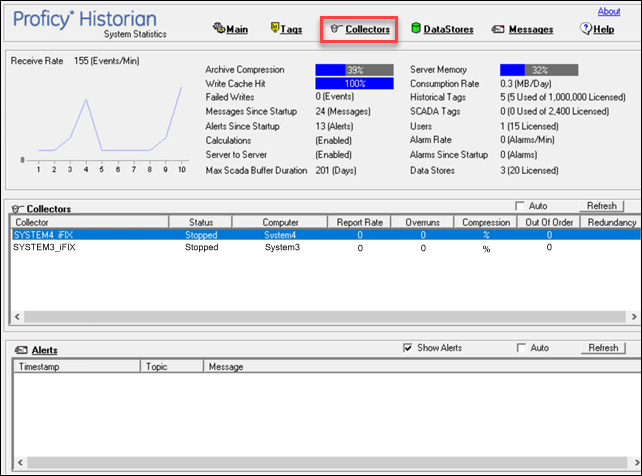The image size is (642, 476).
Task: Click the icon beside the Collectors panel heading
Action: pos(18,209)
